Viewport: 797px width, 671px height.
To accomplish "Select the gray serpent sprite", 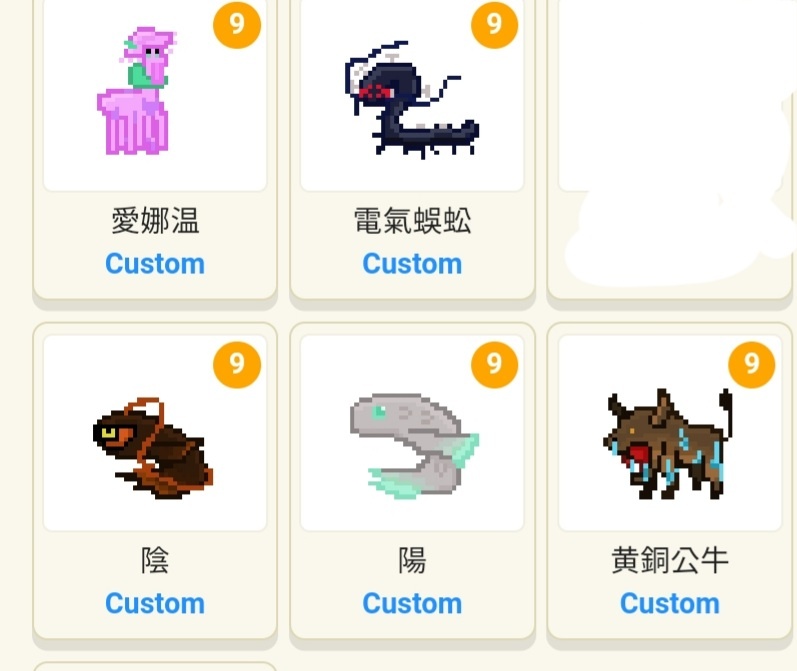I will (414, 445).
